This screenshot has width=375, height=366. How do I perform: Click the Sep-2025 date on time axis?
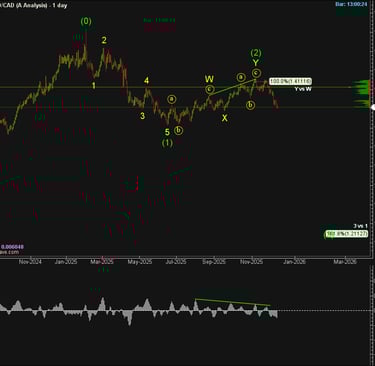pyautogui.click(x=214, y=262)
